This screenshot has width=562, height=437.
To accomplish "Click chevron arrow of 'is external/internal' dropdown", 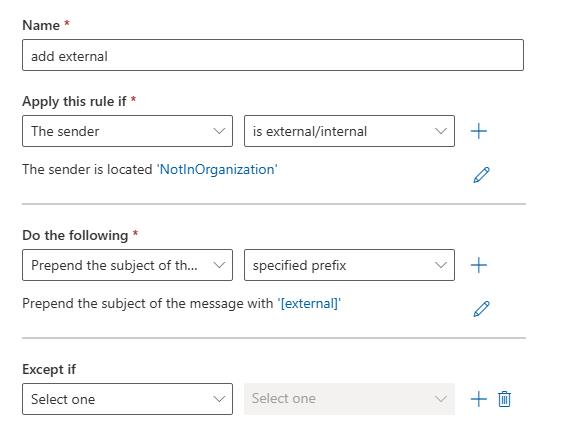I will click(441, 131).
